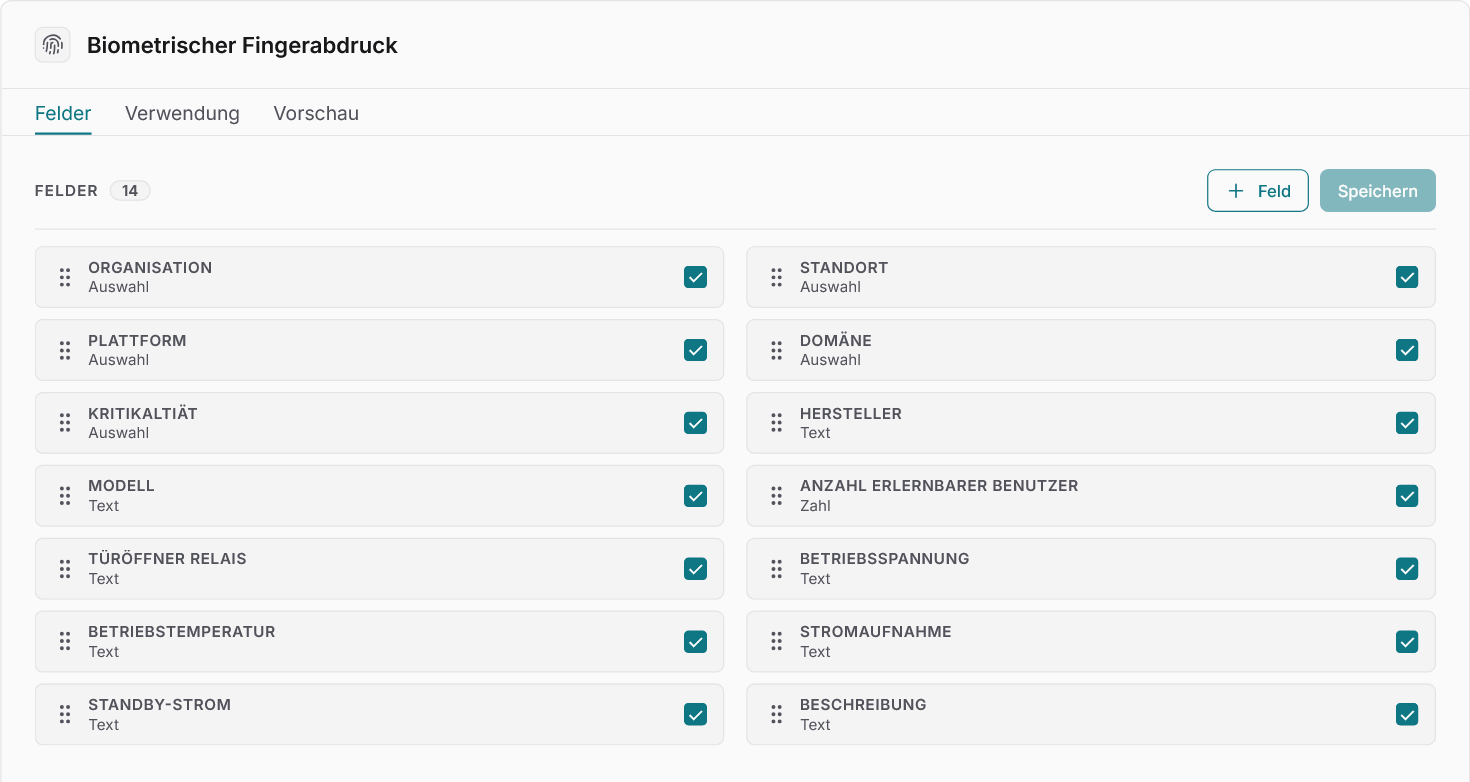
Task: Toggle the MODELL checkbox
Action: pyautogui.click(x=696, y=496)
